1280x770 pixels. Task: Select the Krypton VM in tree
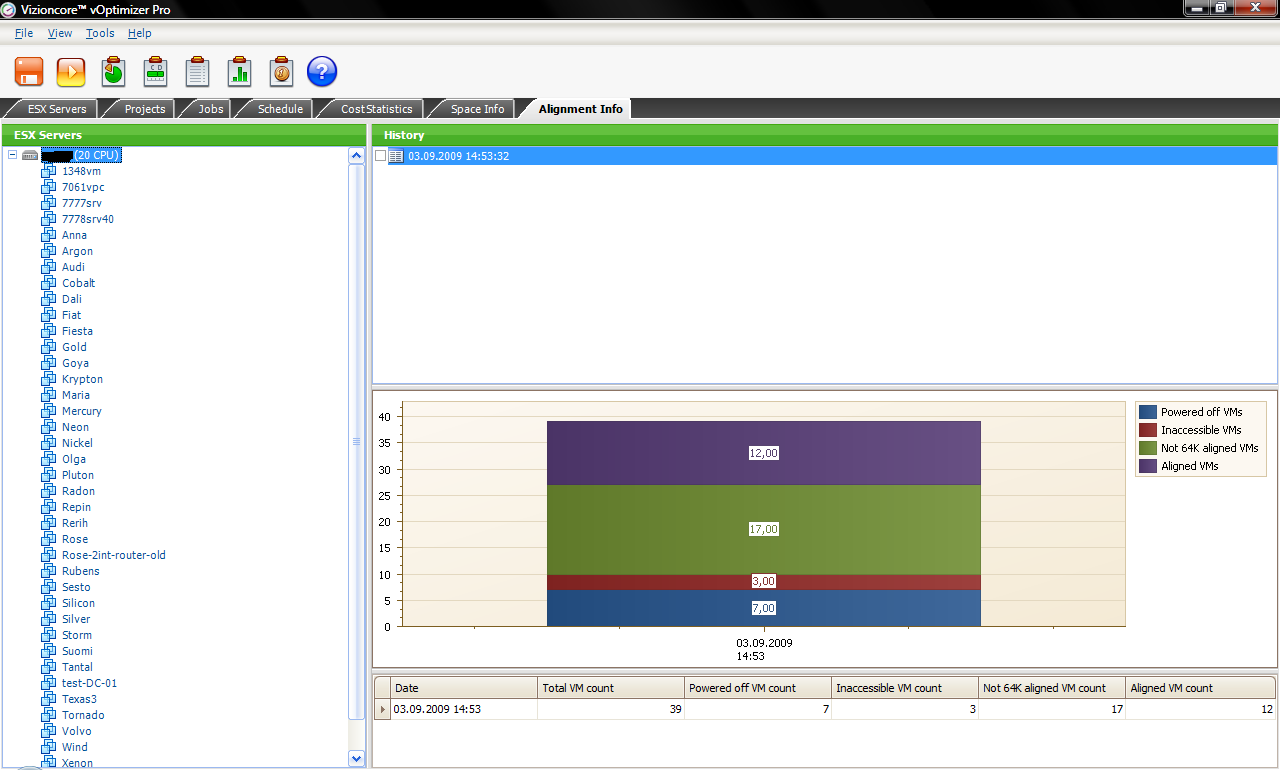tap(82, 379)
